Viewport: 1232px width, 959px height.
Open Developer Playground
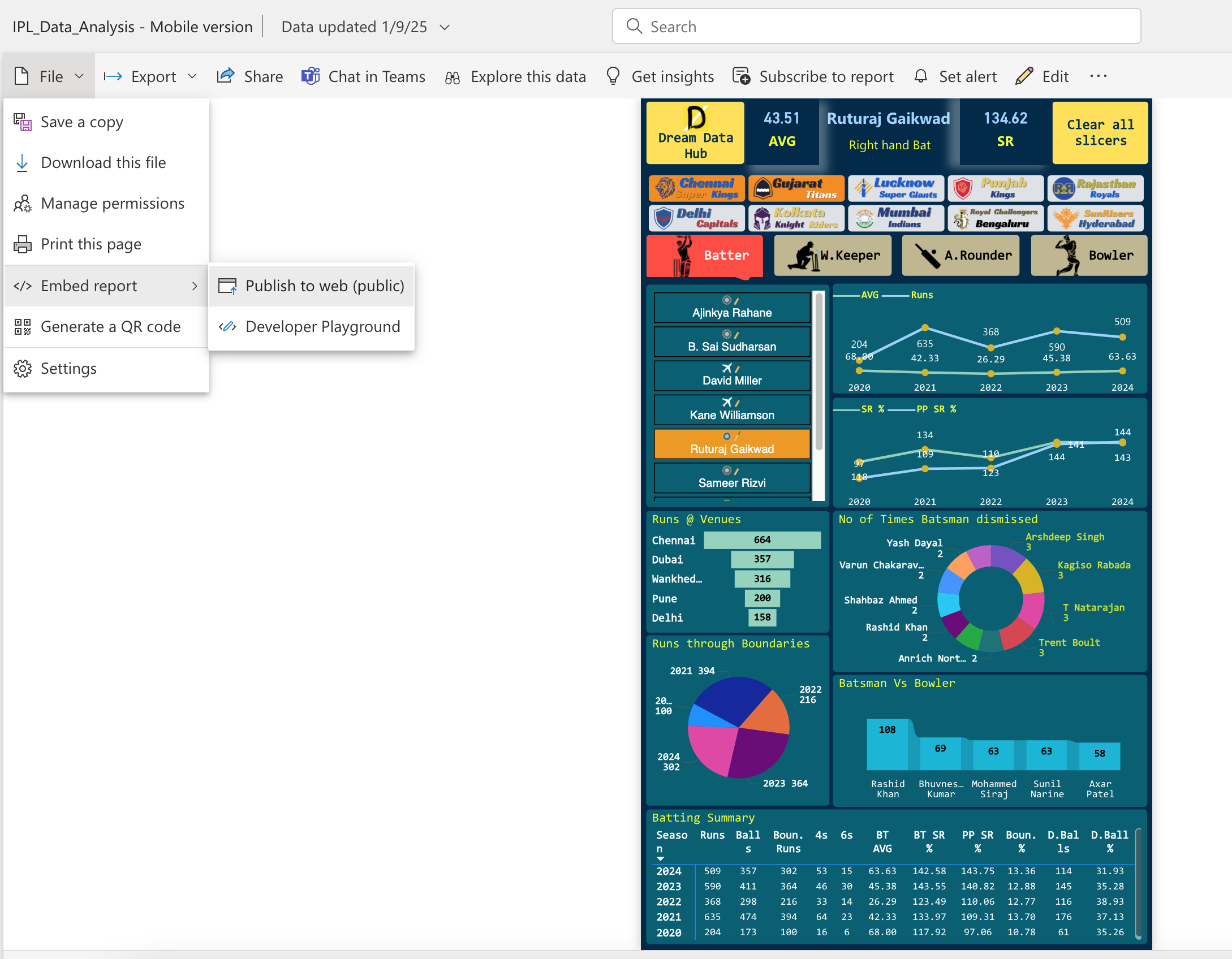(312, 327)
